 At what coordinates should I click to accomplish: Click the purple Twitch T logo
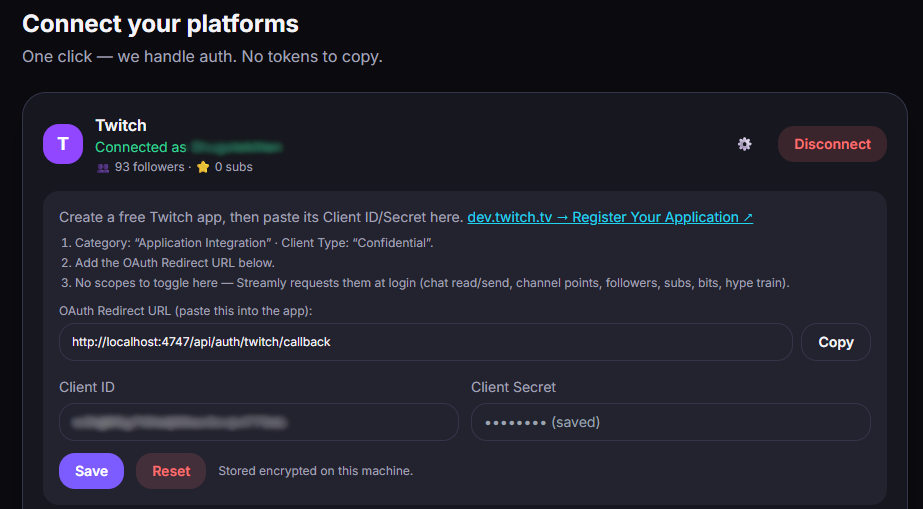click(63, 144)
